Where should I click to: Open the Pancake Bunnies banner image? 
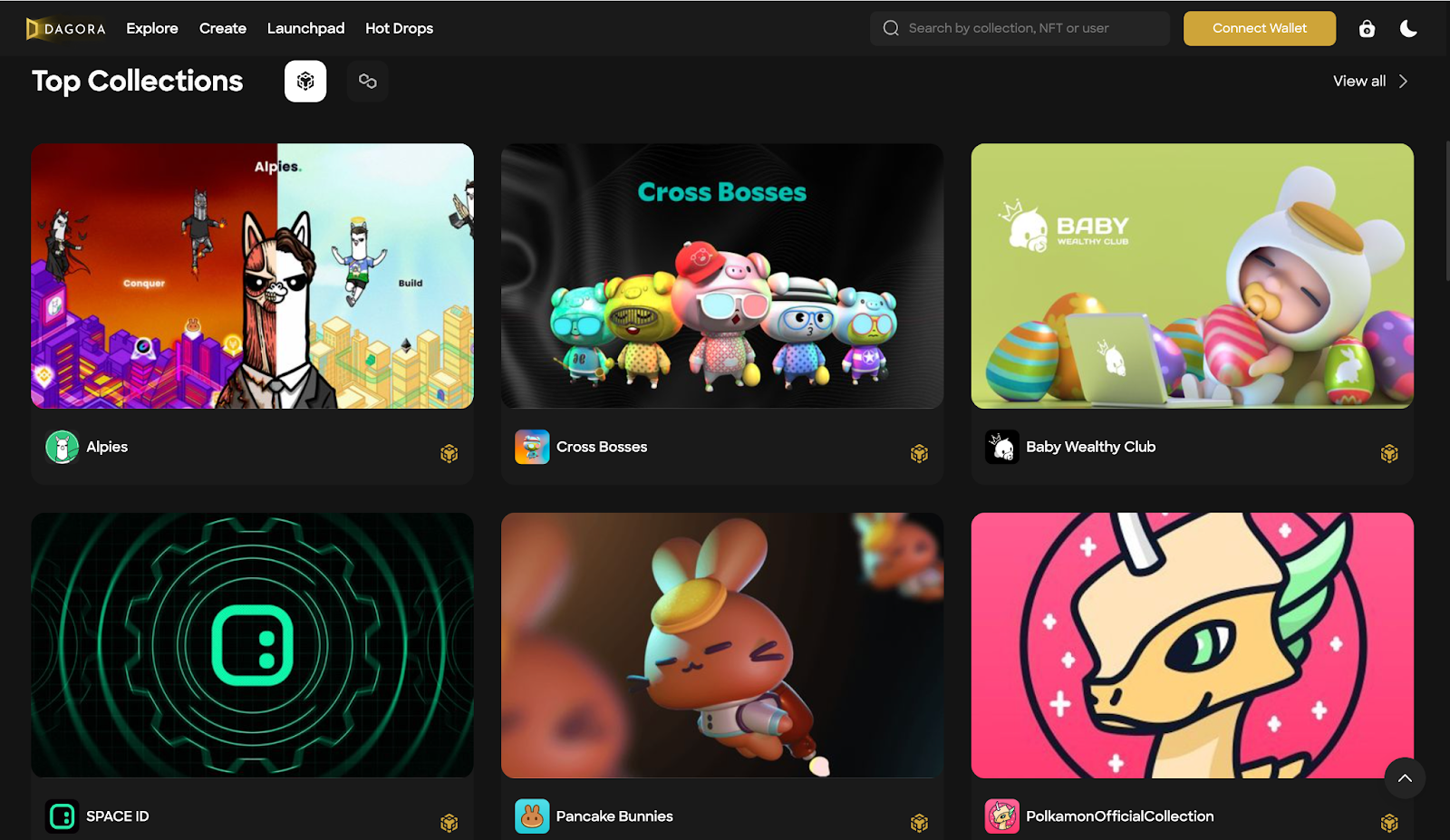point(722,645)
